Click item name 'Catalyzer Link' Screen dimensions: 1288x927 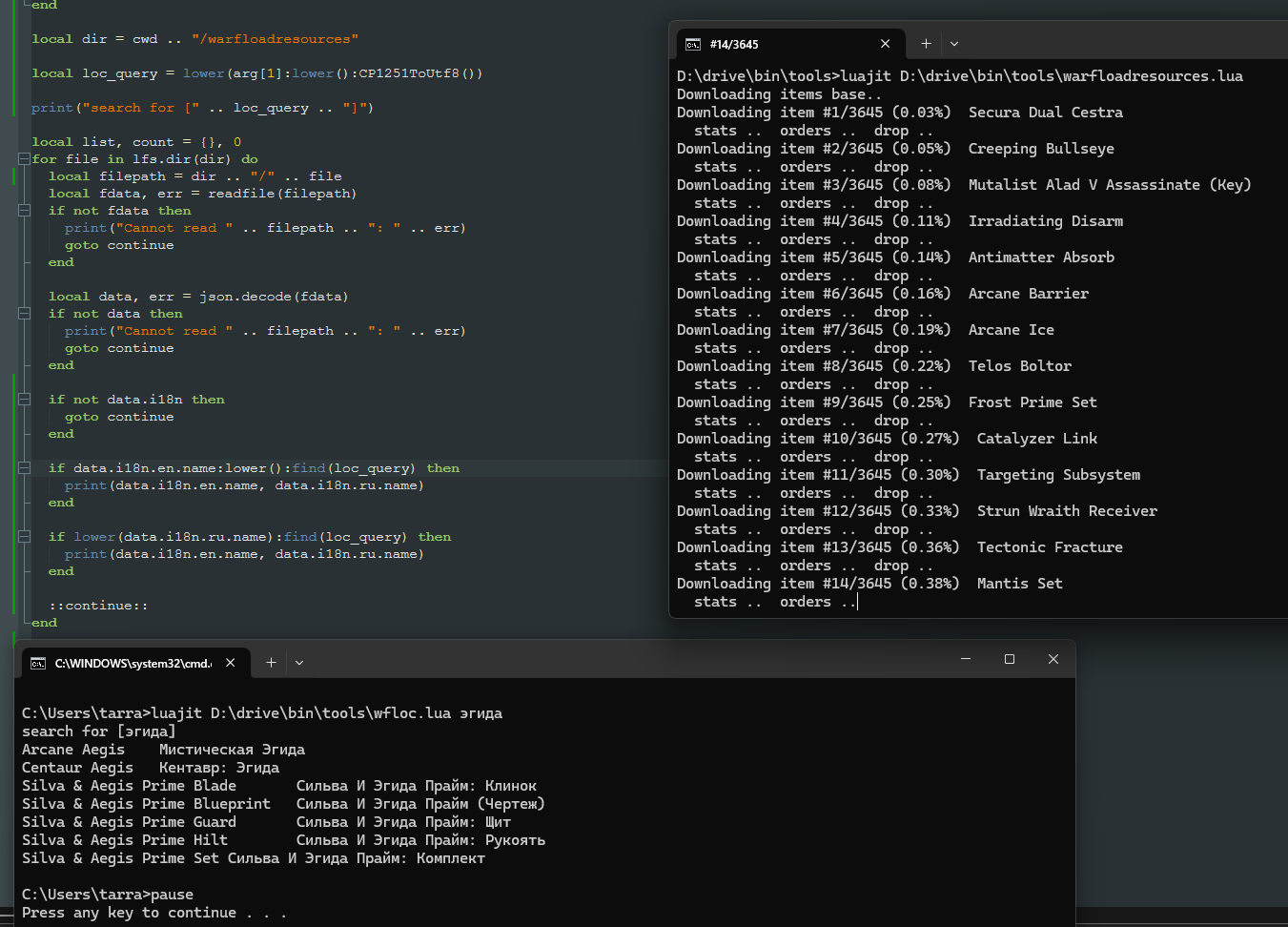tap(1037, 439)
